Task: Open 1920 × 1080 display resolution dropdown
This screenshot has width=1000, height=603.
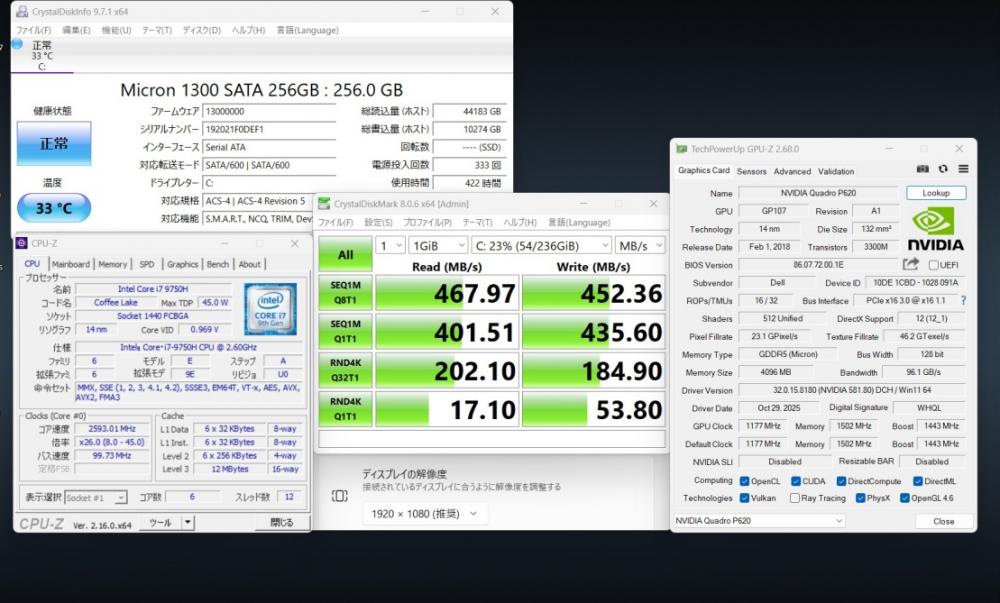Action: pos(425,514)
